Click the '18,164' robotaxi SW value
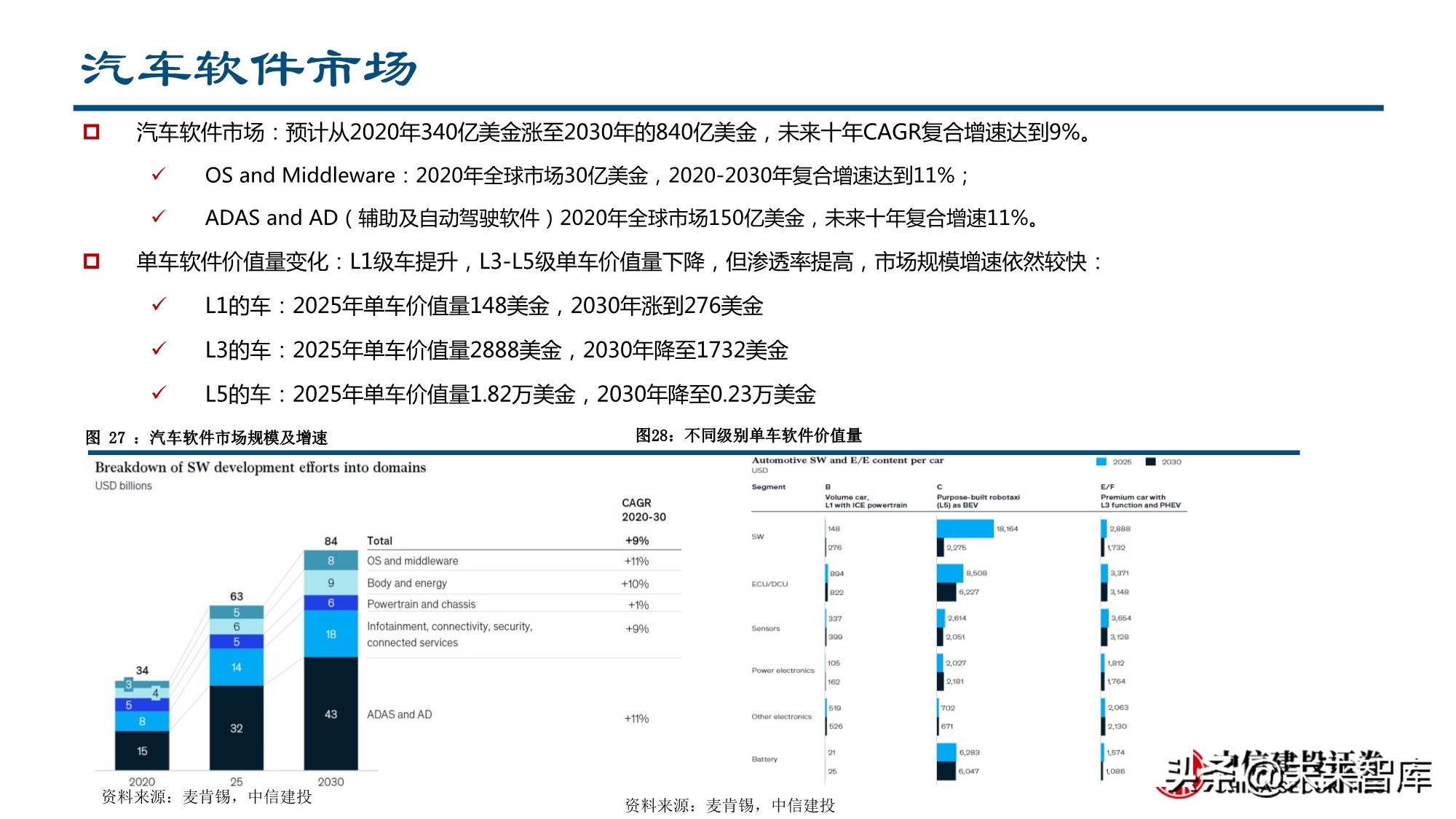 (1007, 529)
